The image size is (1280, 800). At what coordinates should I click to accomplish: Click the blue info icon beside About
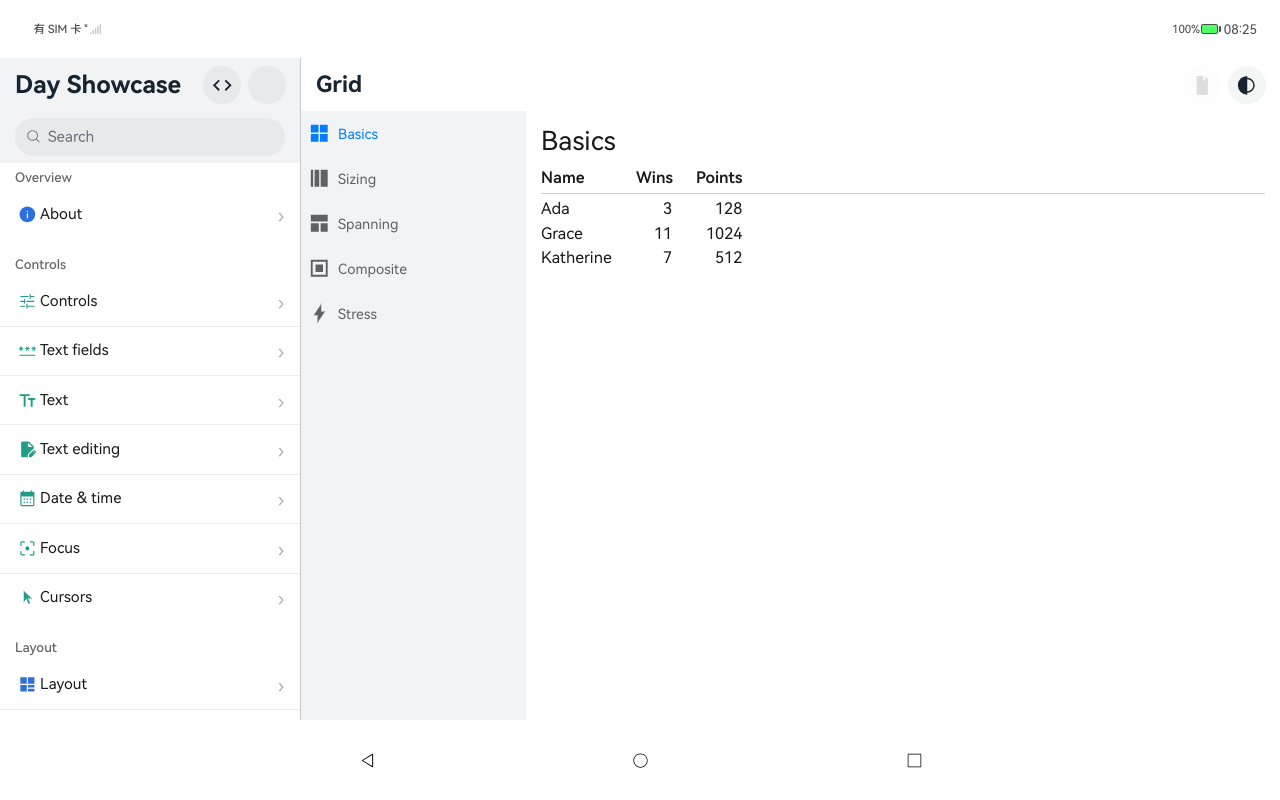click(x=27, y=214)
